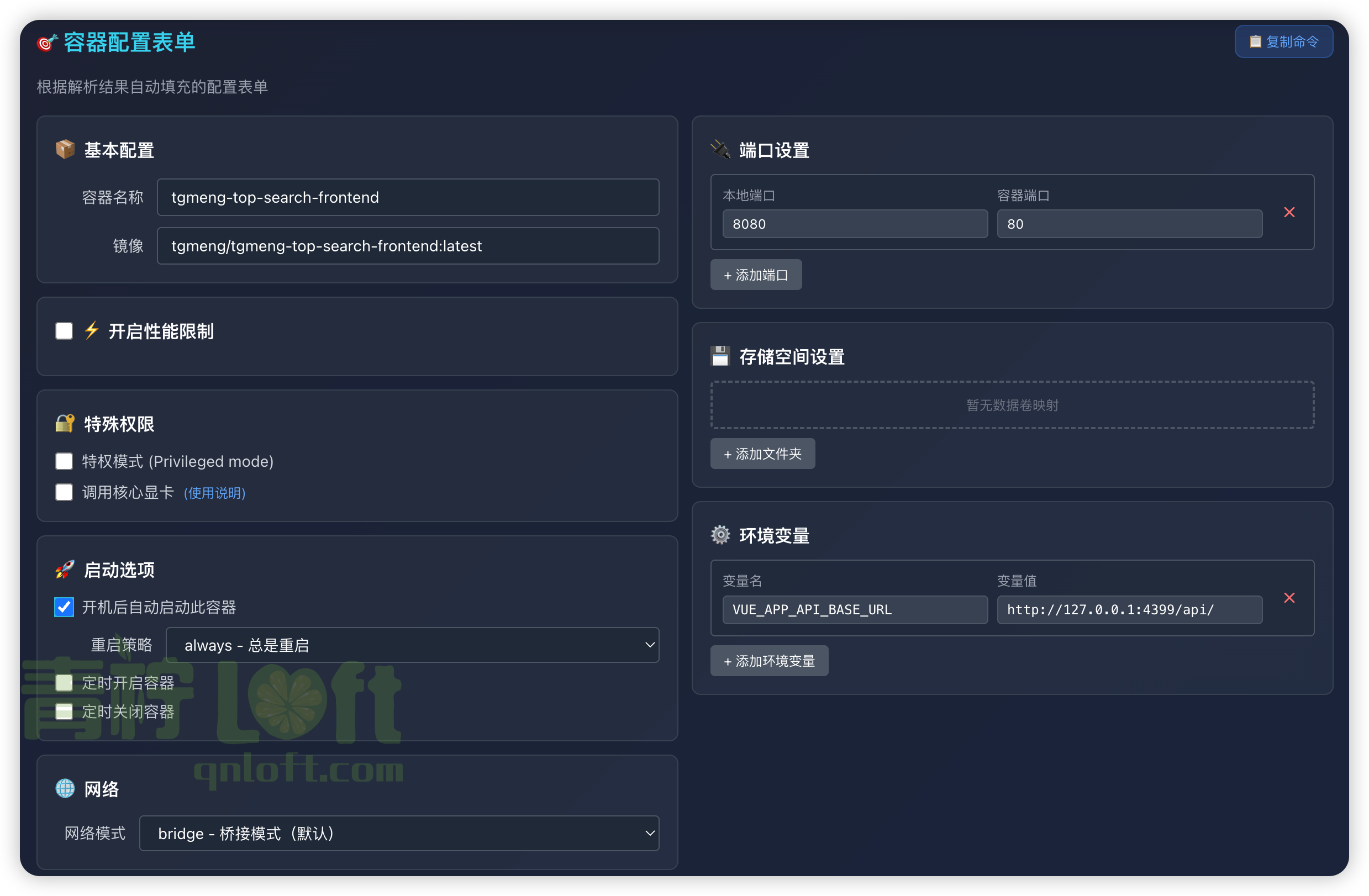Click the 复制命令 button
Screen dimensions: 1369x896
pos(1283,41)
